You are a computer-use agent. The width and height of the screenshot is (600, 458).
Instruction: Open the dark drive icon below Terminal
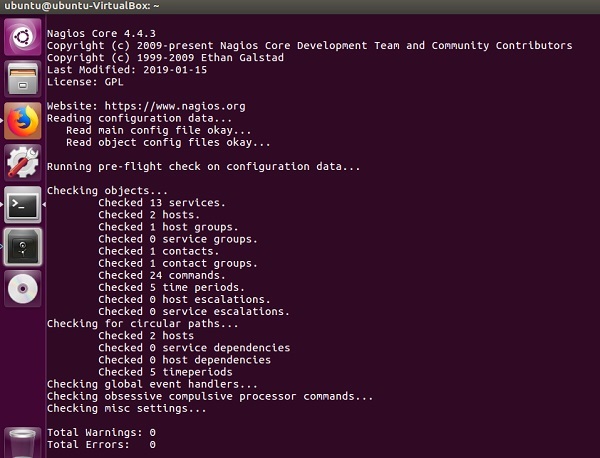click(22, 246)
